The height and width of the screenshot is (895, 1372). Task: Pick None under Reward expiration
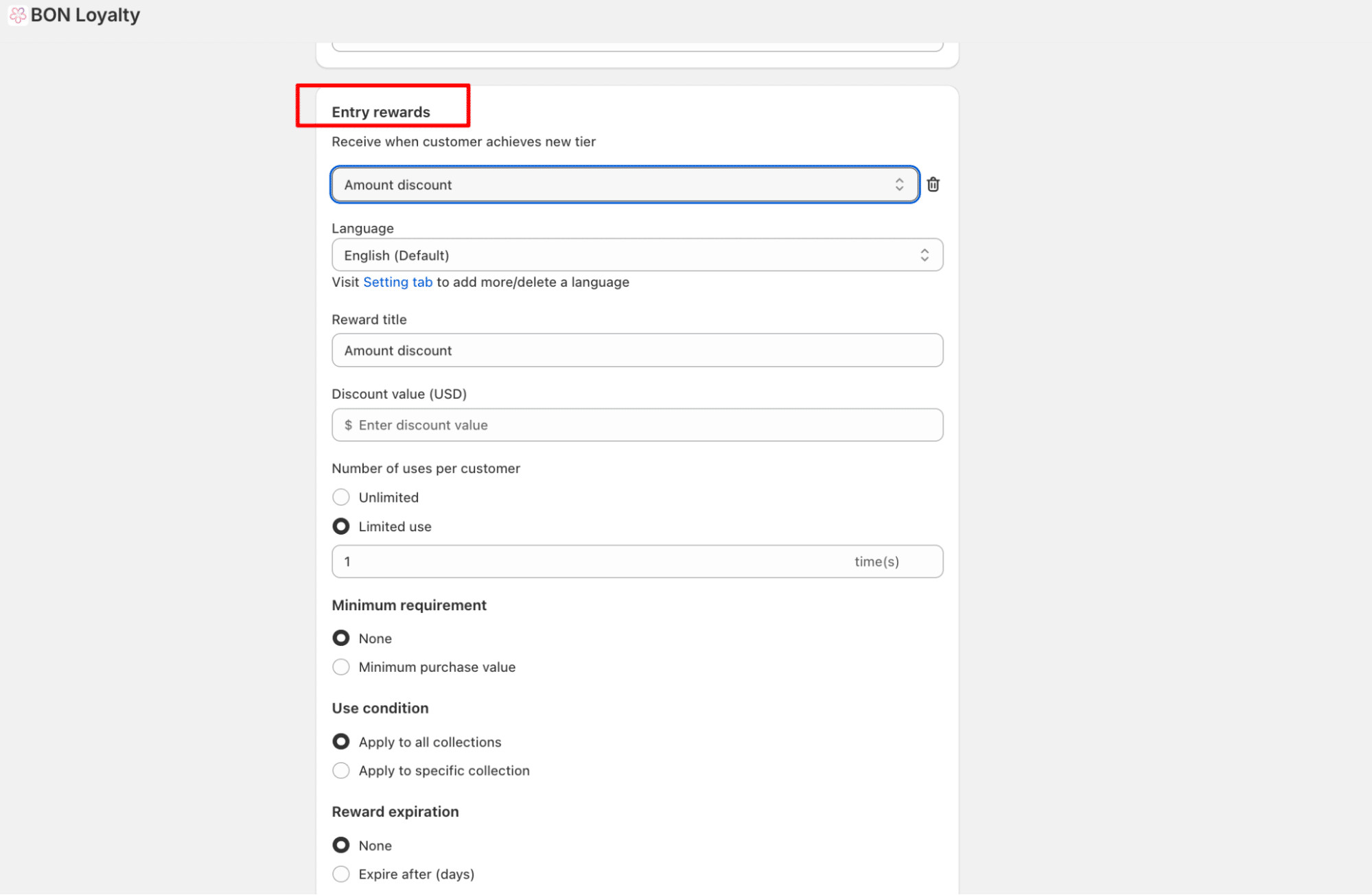tap(341, 846)
